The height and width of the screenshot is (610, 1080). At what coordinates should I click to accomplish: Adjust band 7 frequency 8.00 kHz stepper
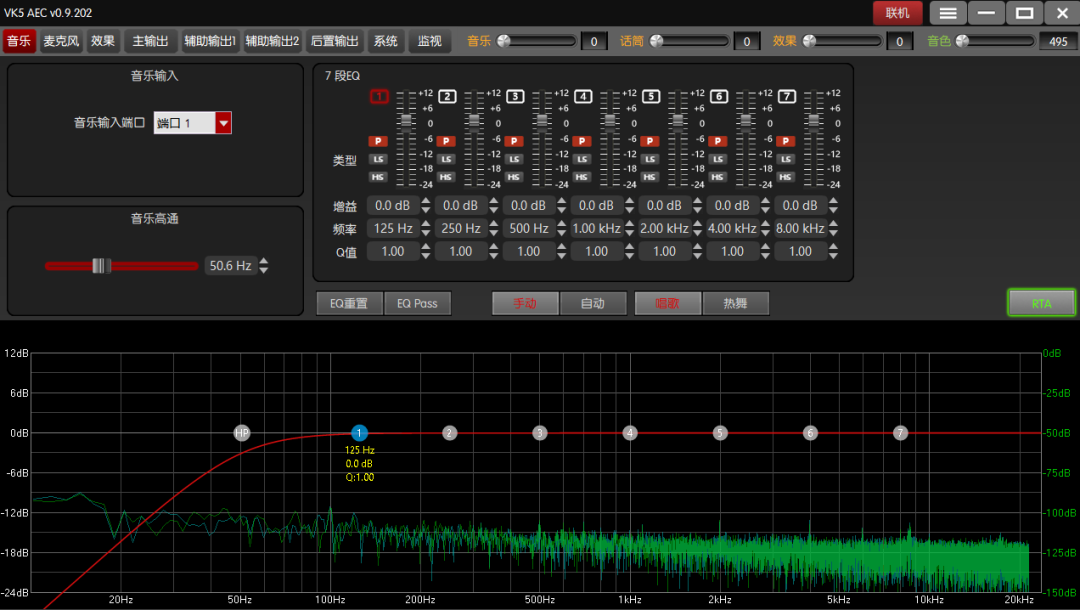(833, 229)
